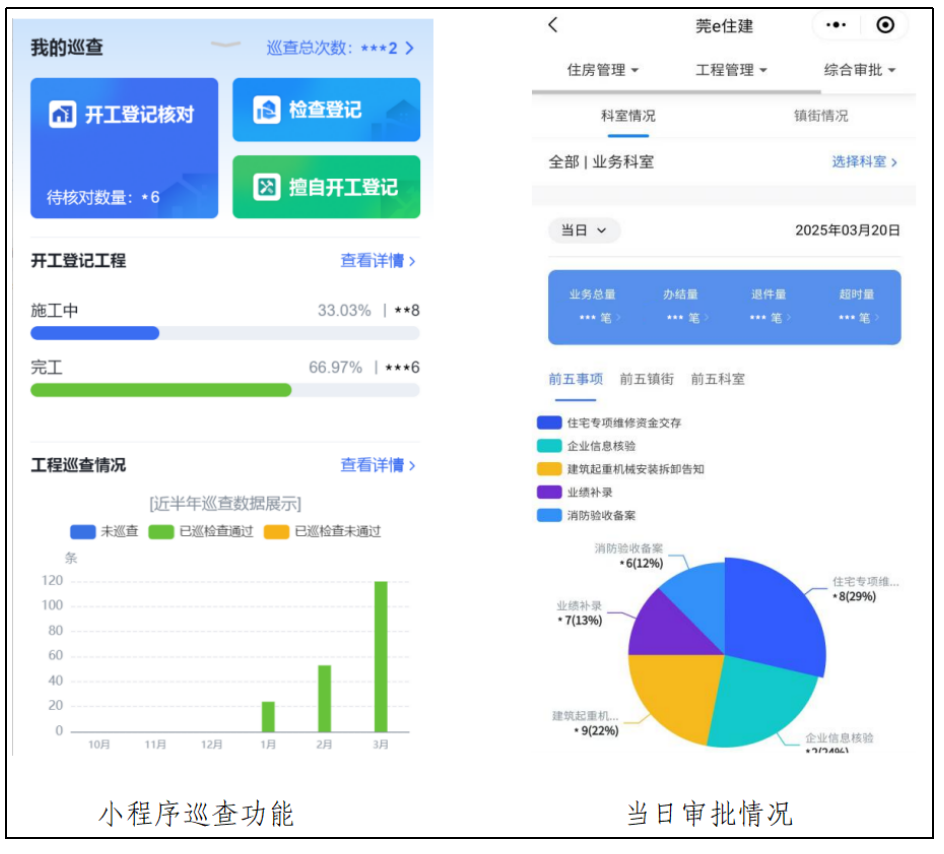Click the 检查登记 card icon
Image resolution: width=944 pixels, height=854 pixels.
point(266,109)
